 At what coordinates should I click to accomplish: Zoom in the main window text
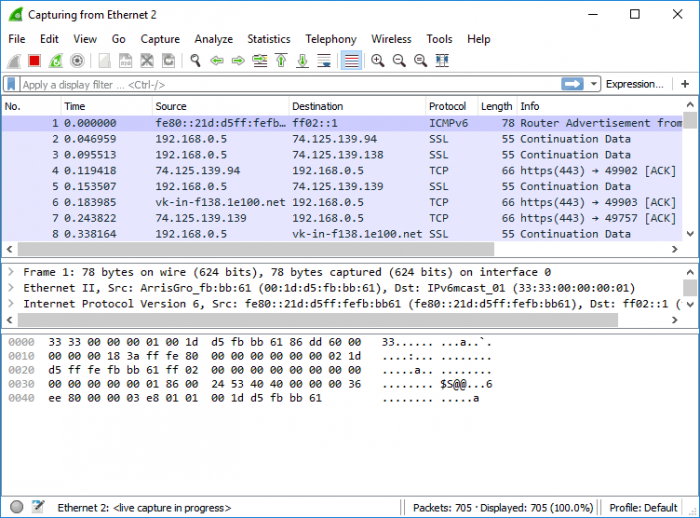point(378,60)
